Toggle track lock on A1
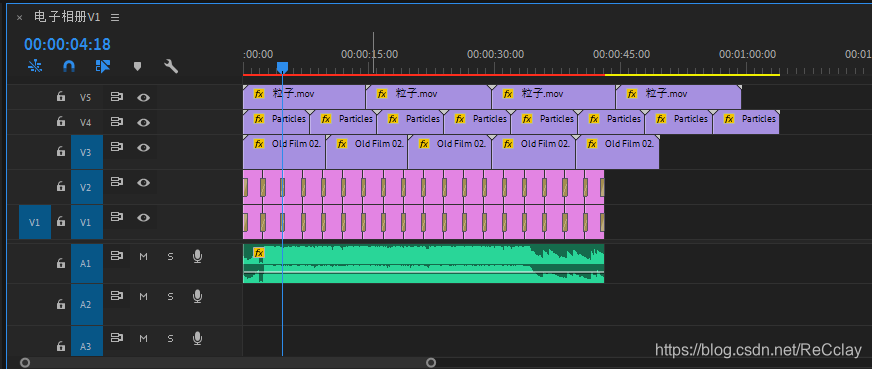 pyautogui.click(x=61, y=263)
